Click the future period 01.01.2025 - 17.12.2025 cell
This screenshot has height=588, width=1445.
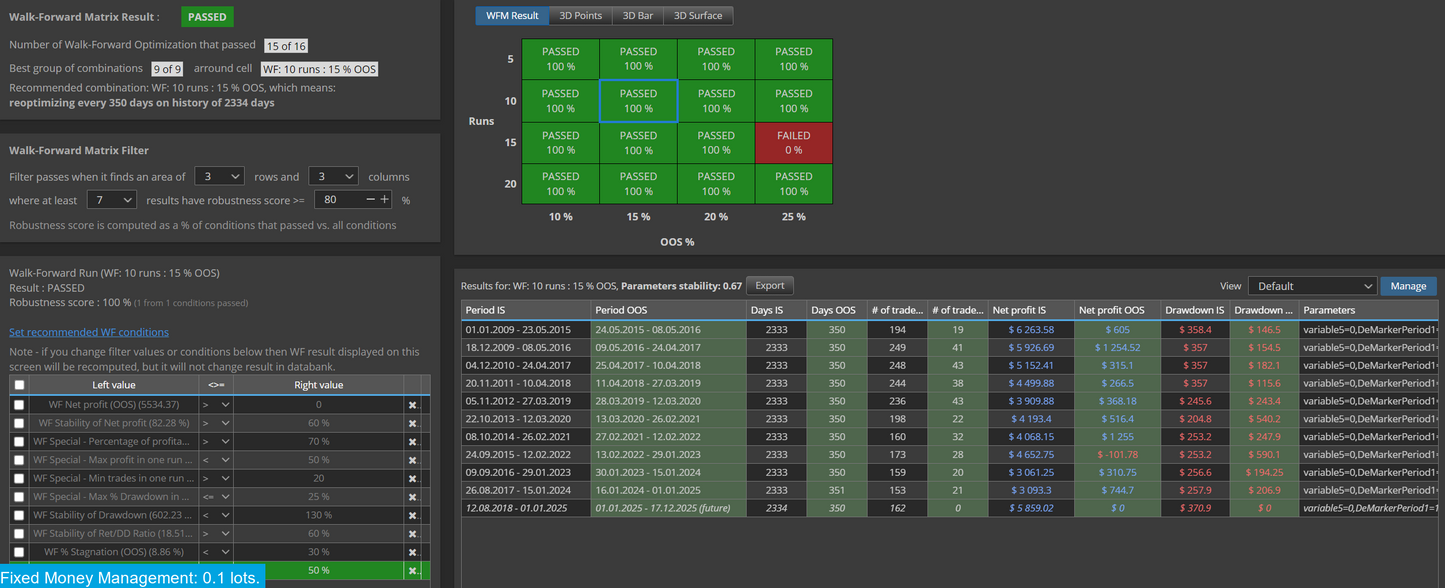coord(669,508)
